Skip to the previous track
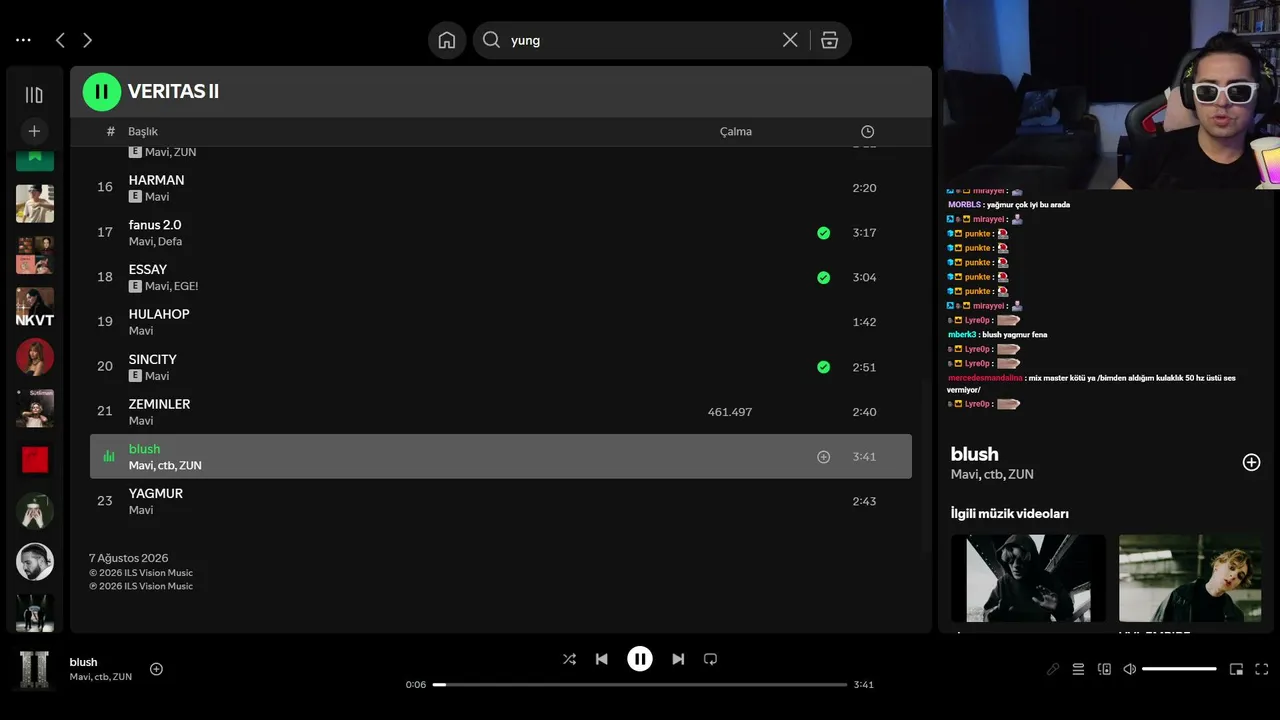1280x720 pixels. pyautogui.click(x=602, y=659)
